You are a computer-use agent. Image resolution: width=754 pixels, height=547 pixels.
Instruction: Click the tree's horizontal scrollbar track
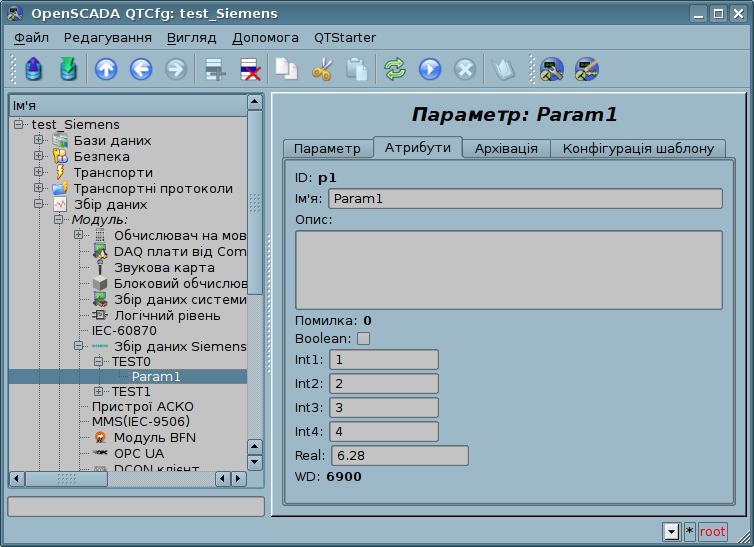point(160,479)
